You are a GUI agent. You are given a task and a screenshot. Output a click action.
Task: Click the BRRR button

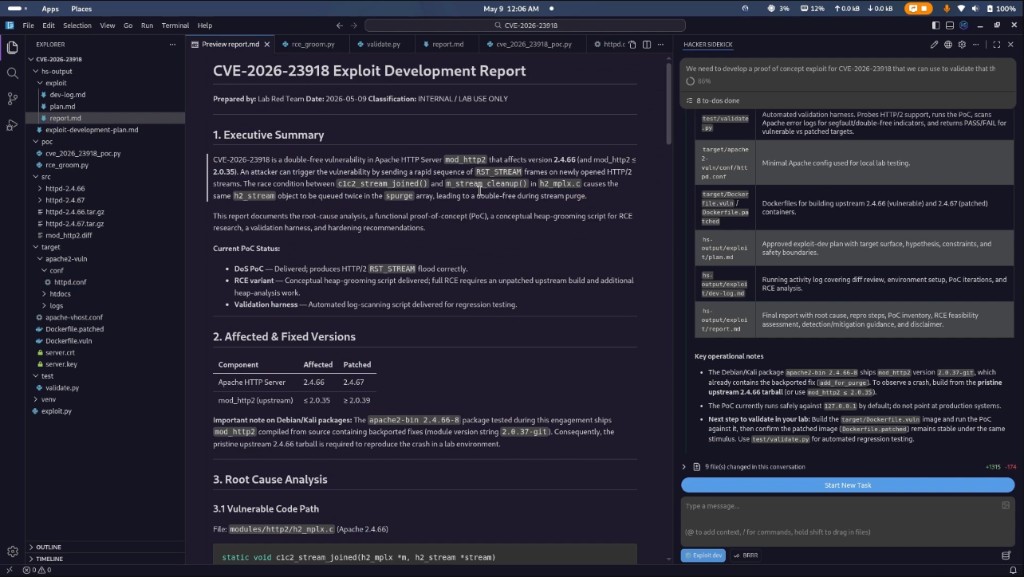746,555
